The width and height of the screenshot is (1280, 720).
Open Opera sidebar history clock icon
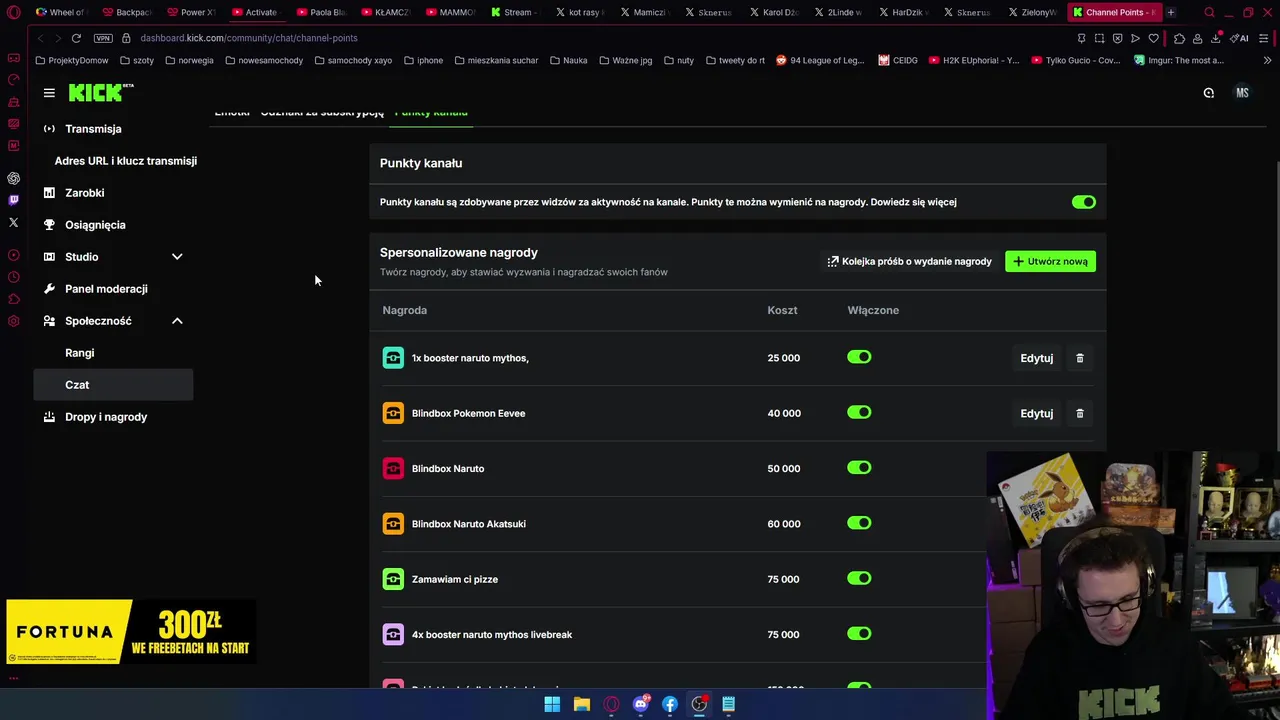tap(13, 277)
